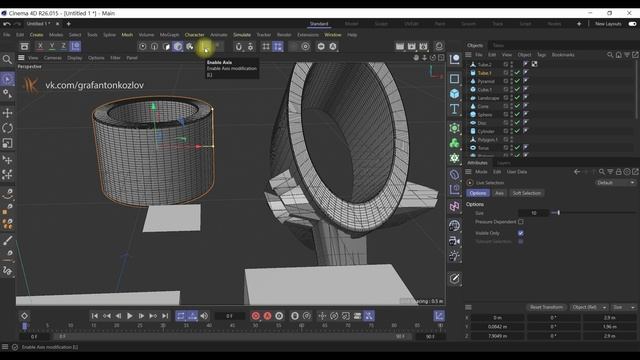640x360 pixels.
Task: Go to start of animation
Action: pyautogui.click(x=95, y=316)
